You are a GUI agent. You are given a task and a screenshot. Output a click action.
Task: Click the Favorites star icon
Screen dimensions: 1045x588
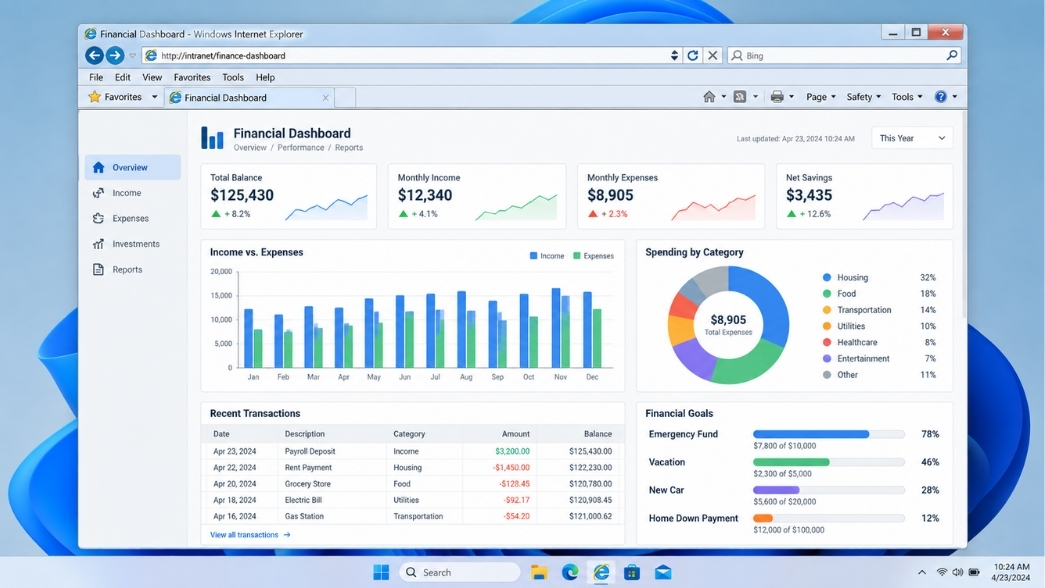[95, 97]
